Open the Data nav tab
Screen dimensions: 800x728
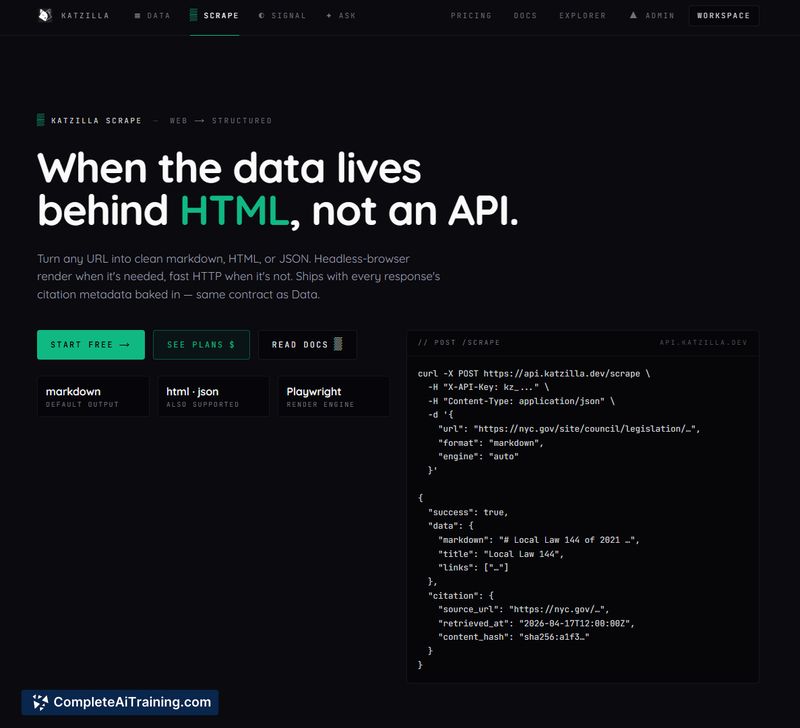(152, 16)
